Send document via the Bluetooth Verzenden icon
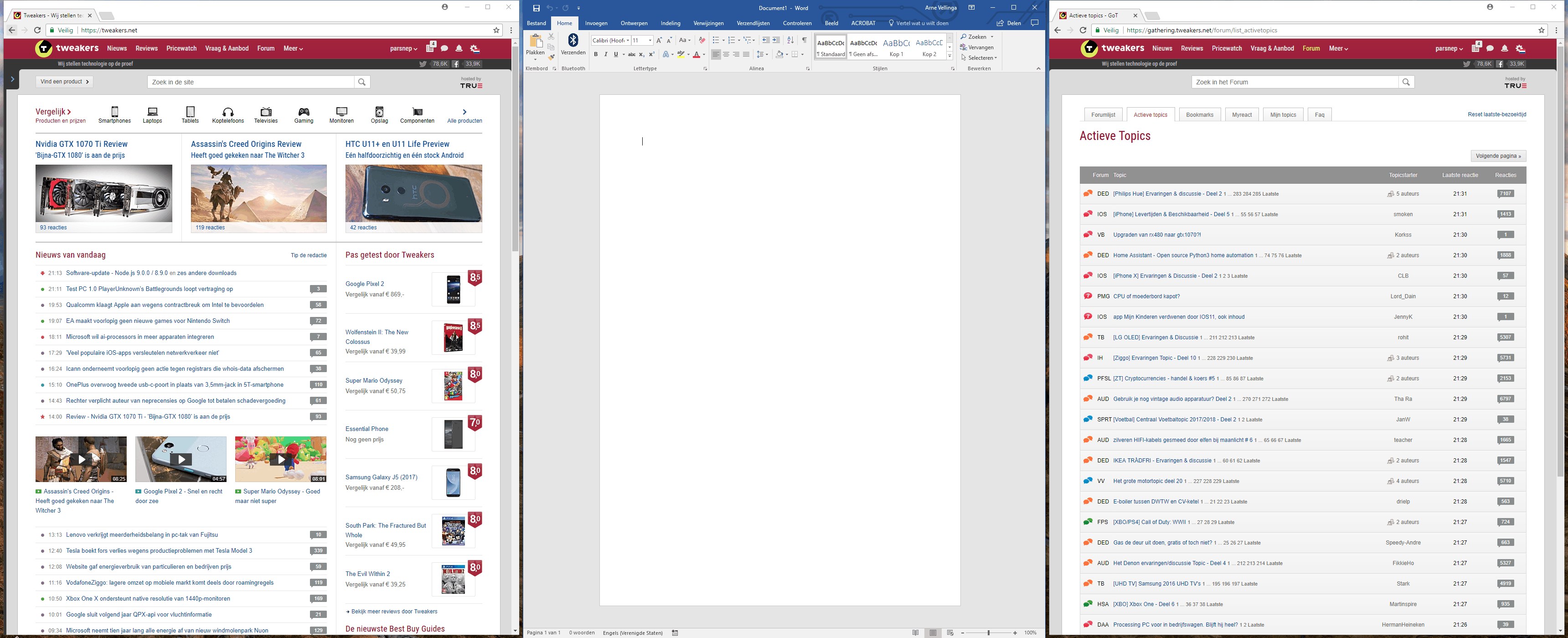Image resolution: width=1568 pixels, height=638 pixels. (x=573, y=44)
